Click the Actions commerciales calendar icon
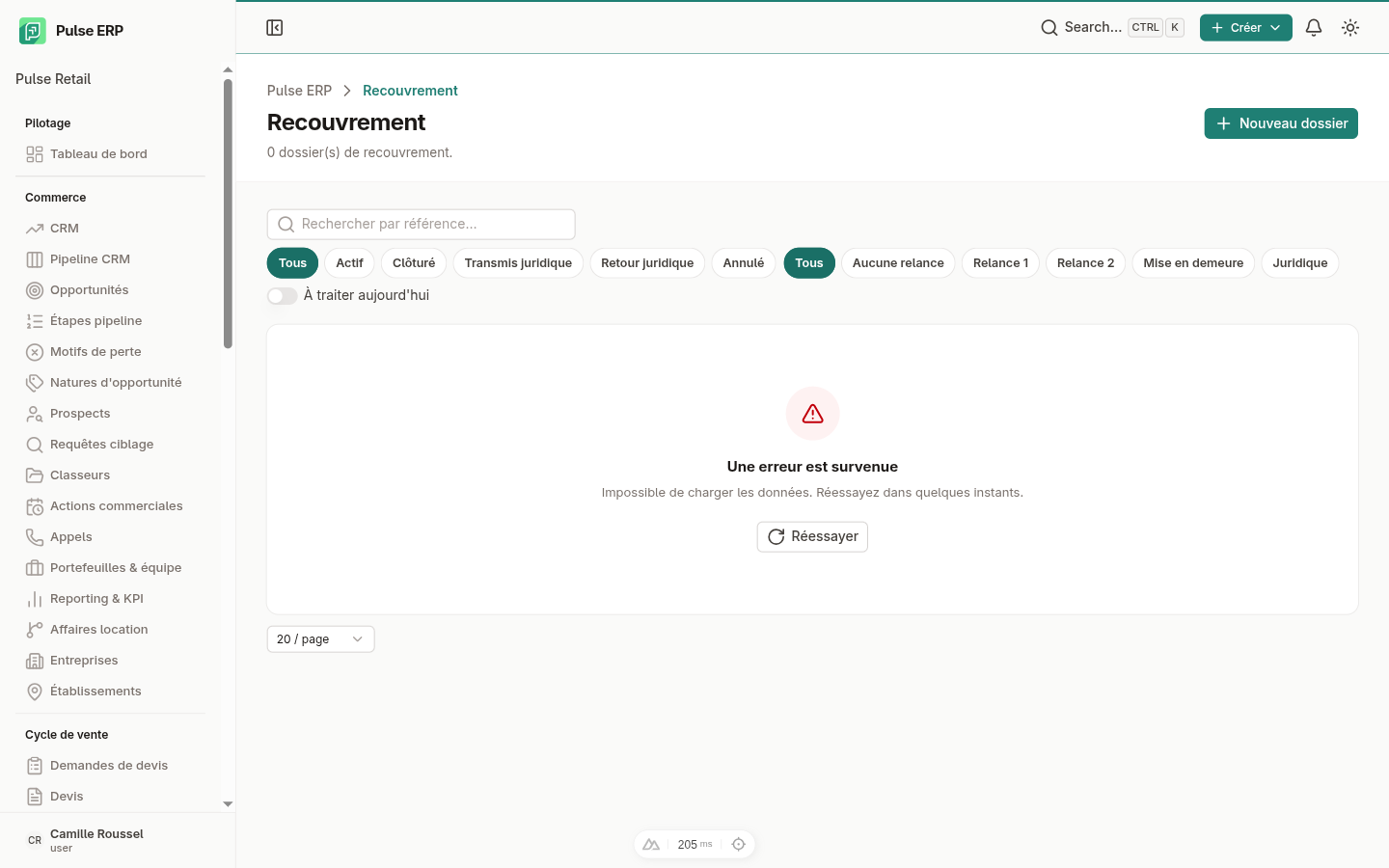 pyautogui.click(x=35, y=506)
